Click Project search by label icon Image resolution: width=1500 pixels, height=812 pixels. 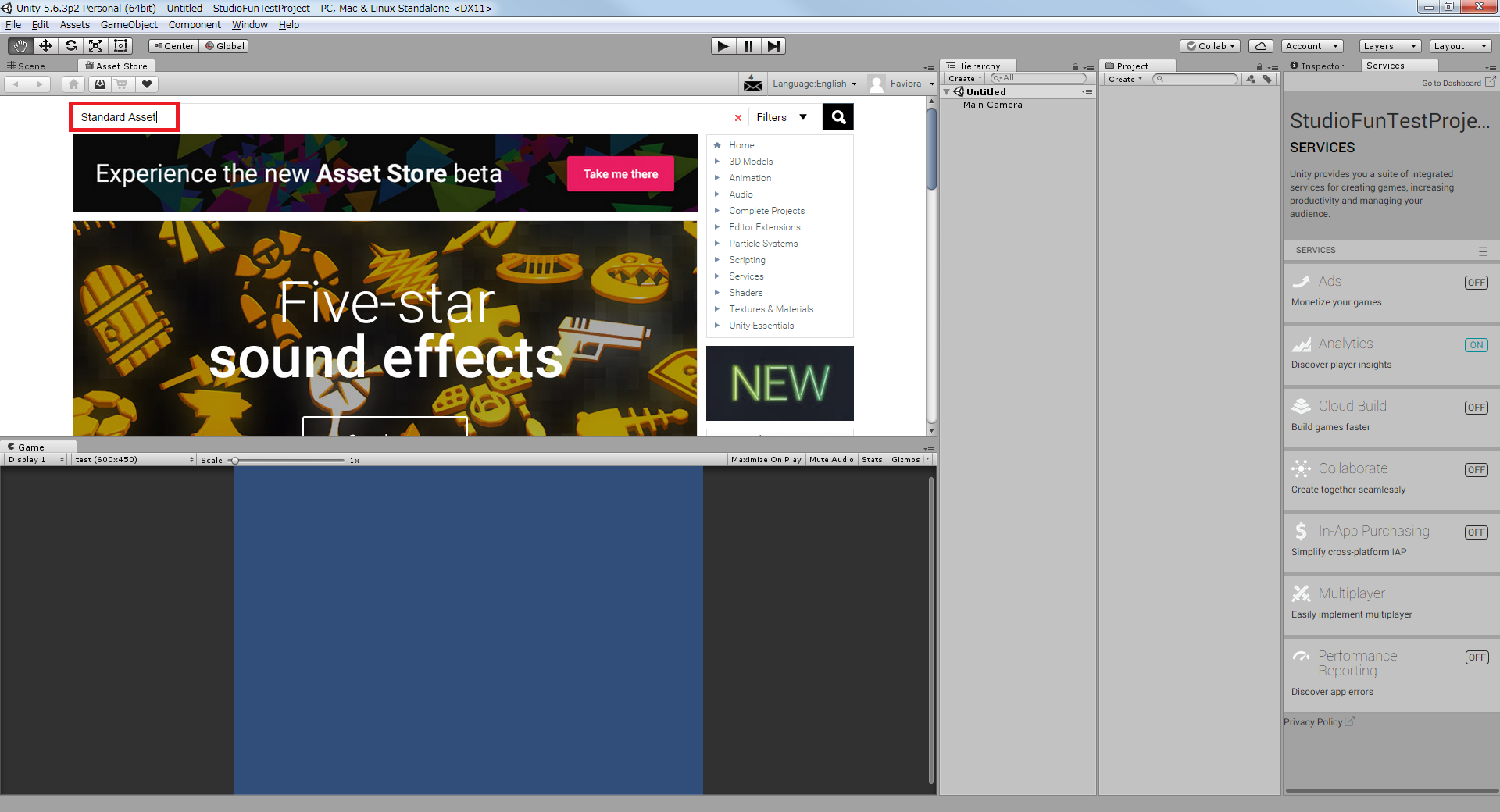click(x=1267, y=79)
